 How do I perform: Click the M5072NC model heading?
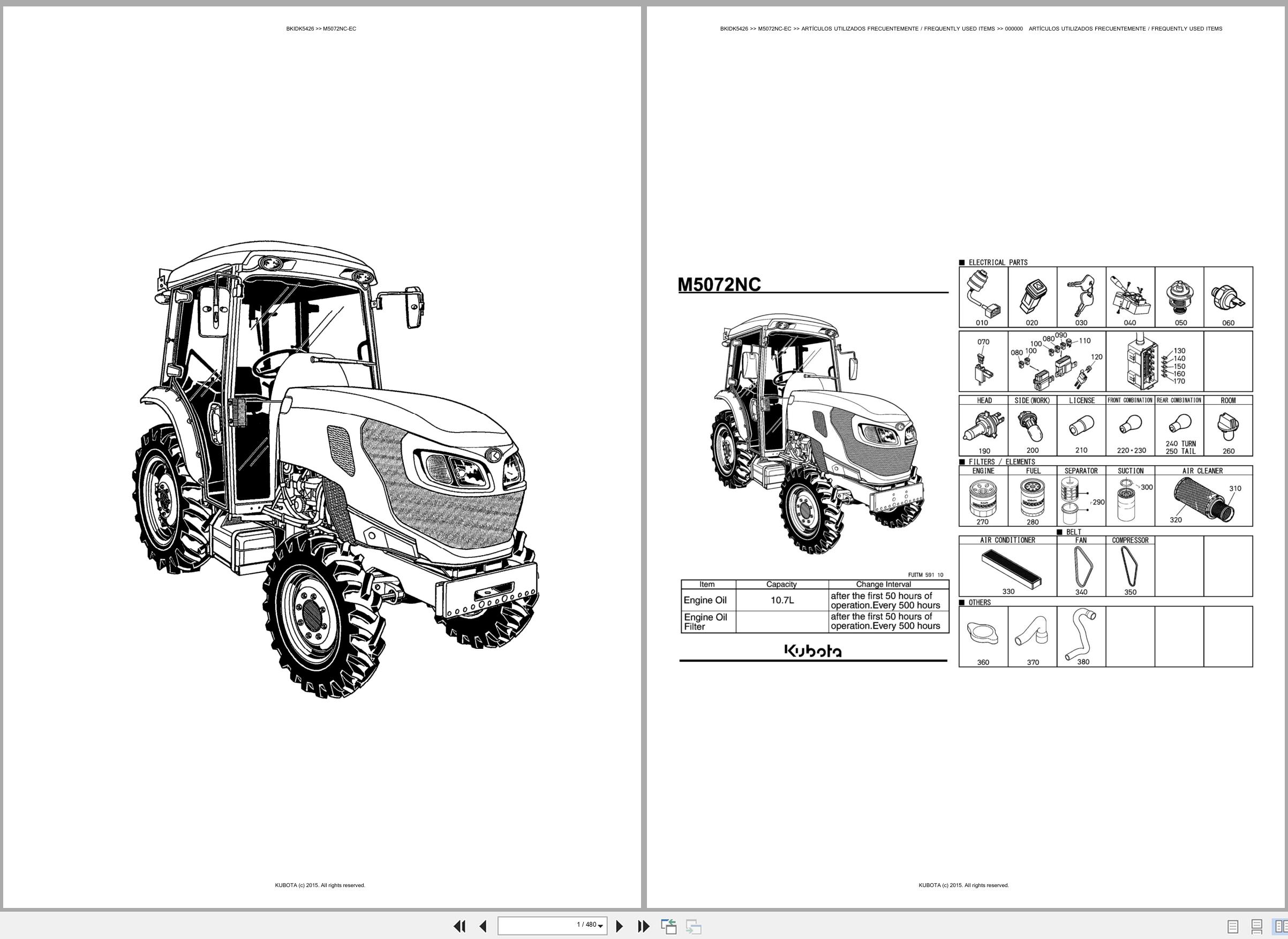tap(719, 284)
